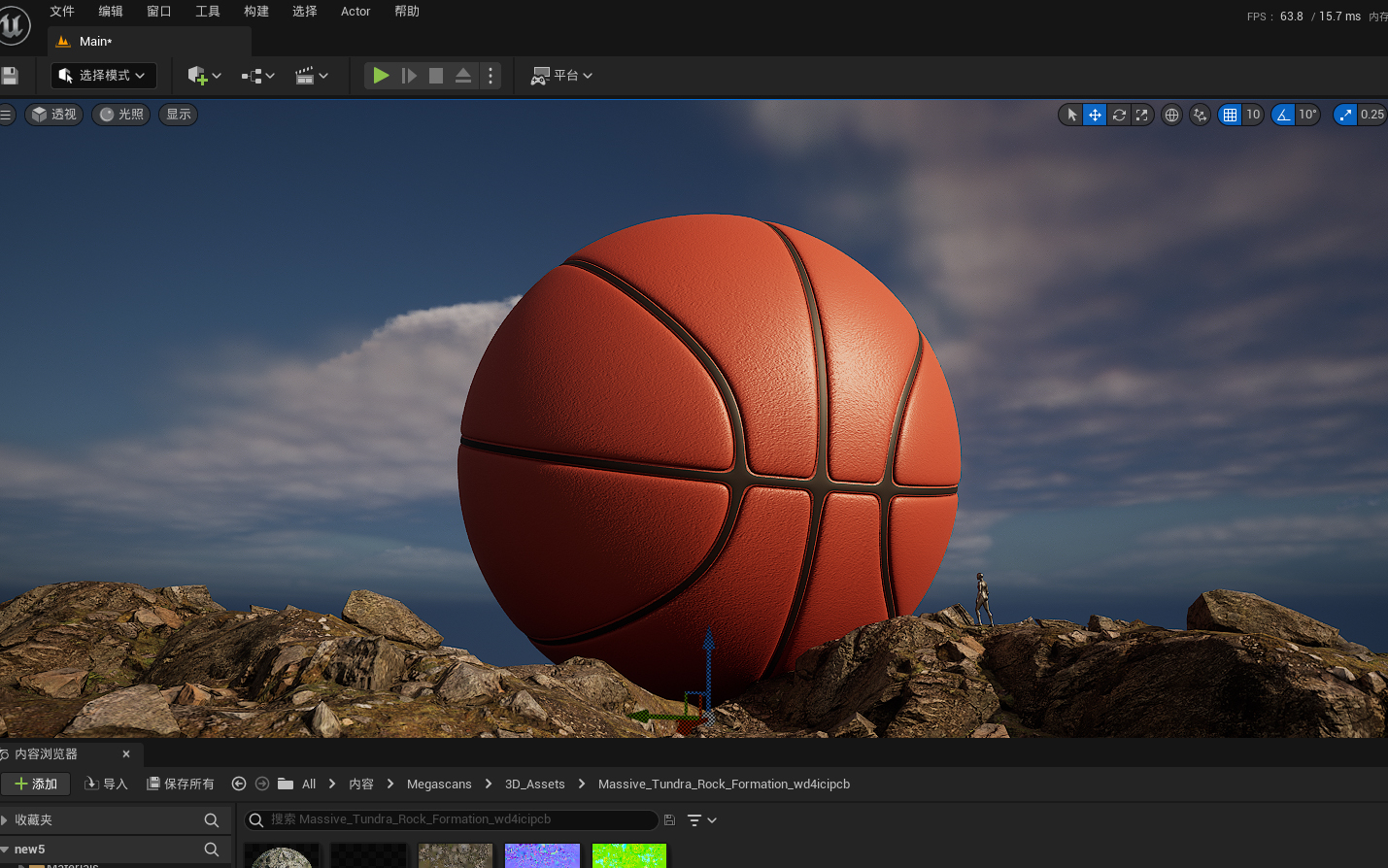
Task: Expand the 收藏夹 favorites section
Action: point(5,820)
